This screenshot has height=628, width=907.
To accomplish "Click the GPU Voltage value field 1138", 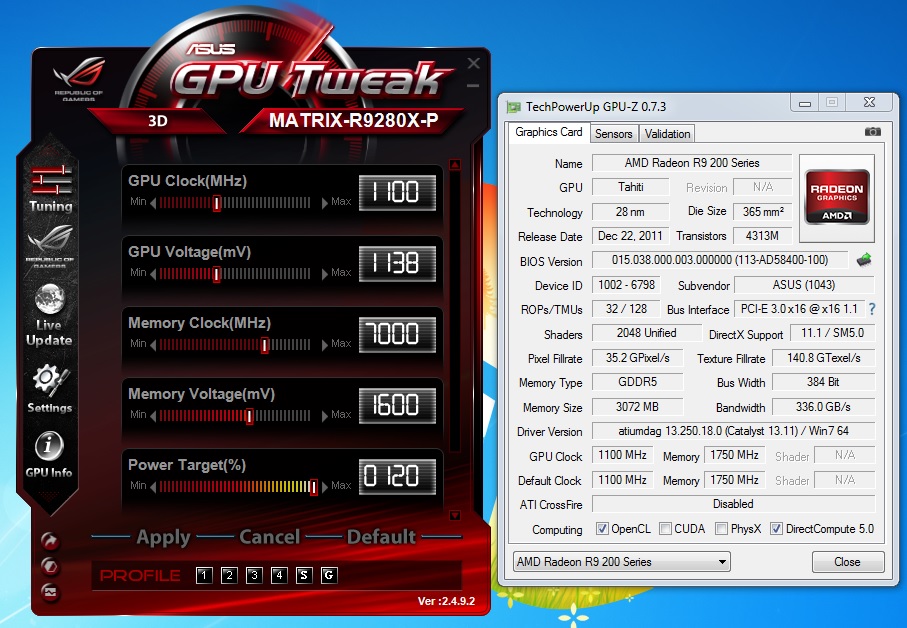I will [x=397, y=264].
